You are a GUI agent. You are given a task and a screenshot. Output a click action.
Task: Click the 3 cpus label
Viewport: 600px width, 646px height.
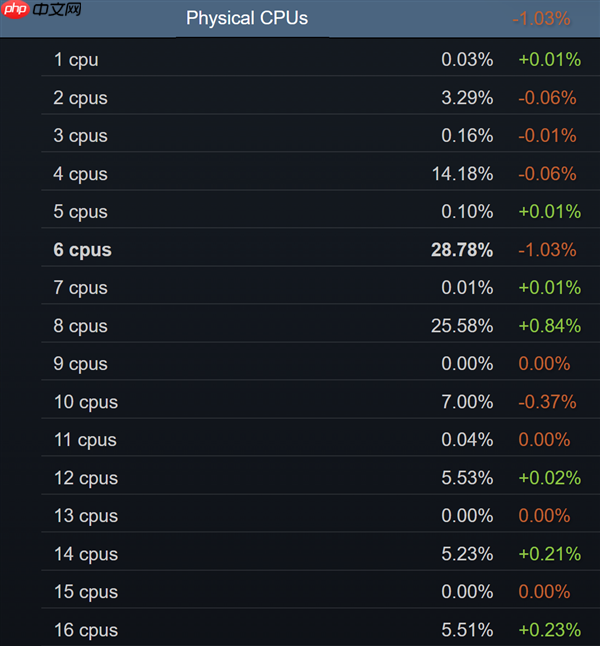click(80, 136)
